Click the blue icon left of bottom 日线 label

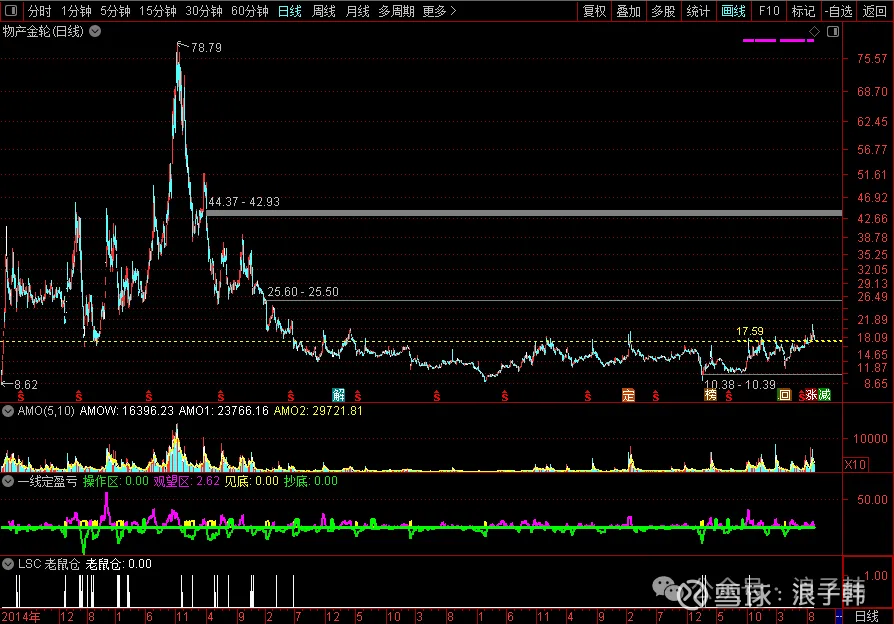pos(838,617)
